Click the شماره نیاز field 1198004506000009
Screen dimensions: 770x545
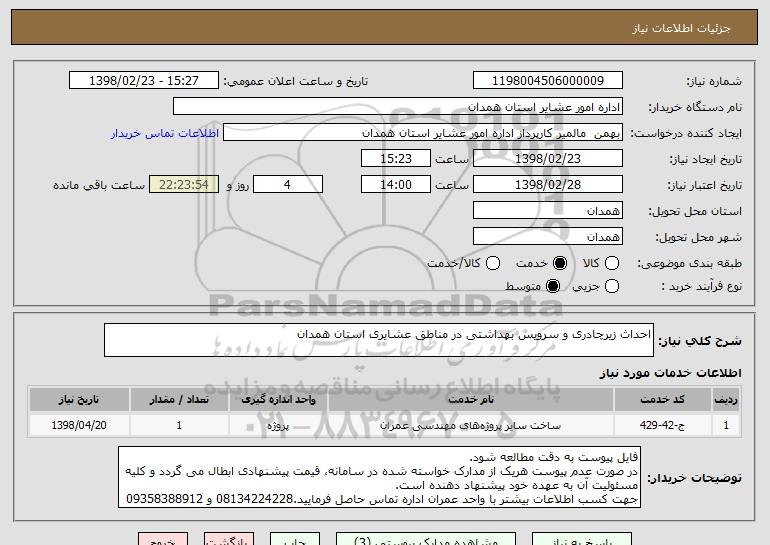(x=548, y=81)
